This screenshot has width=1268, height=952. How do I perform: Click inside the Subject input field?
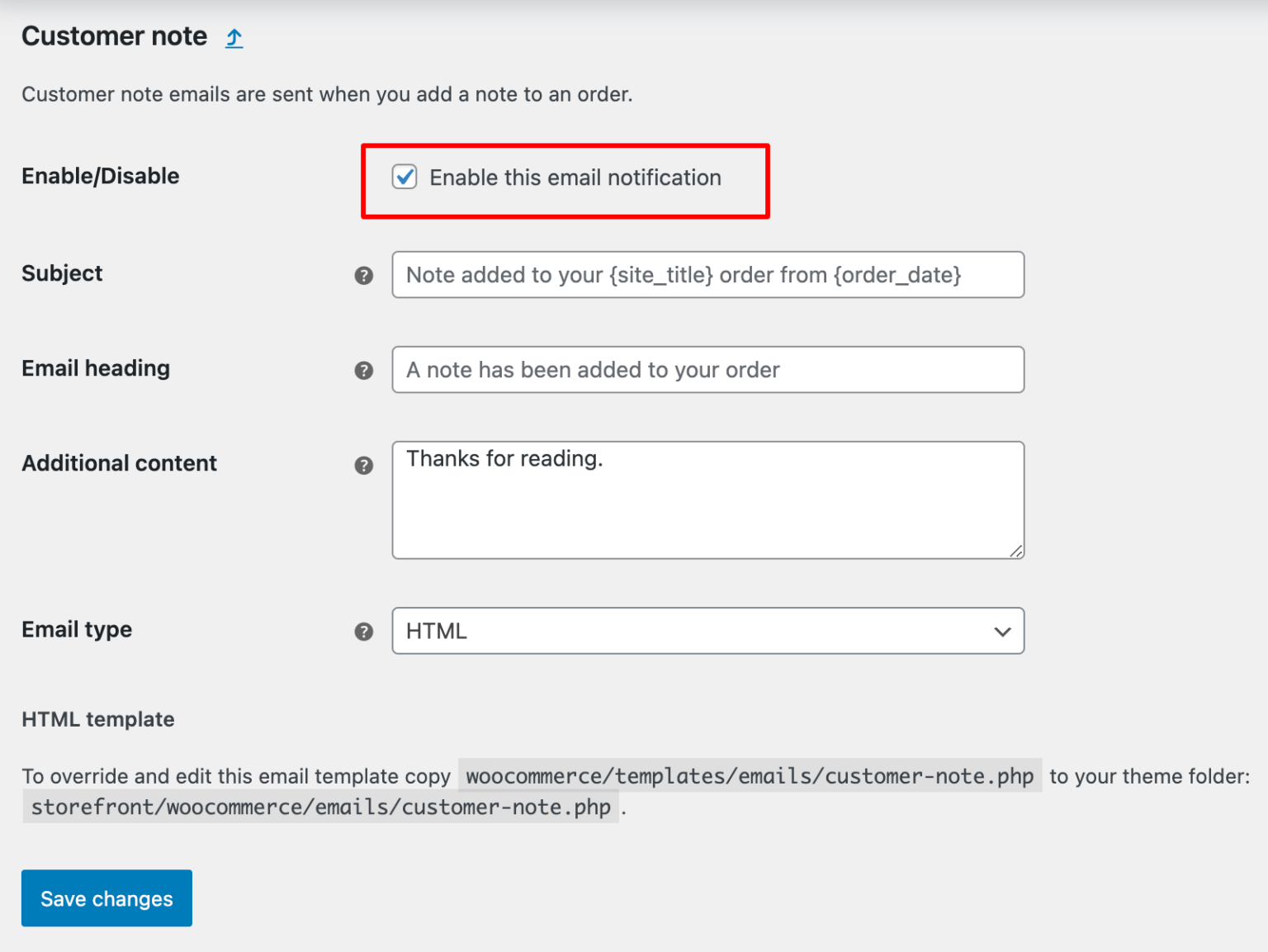707,275
